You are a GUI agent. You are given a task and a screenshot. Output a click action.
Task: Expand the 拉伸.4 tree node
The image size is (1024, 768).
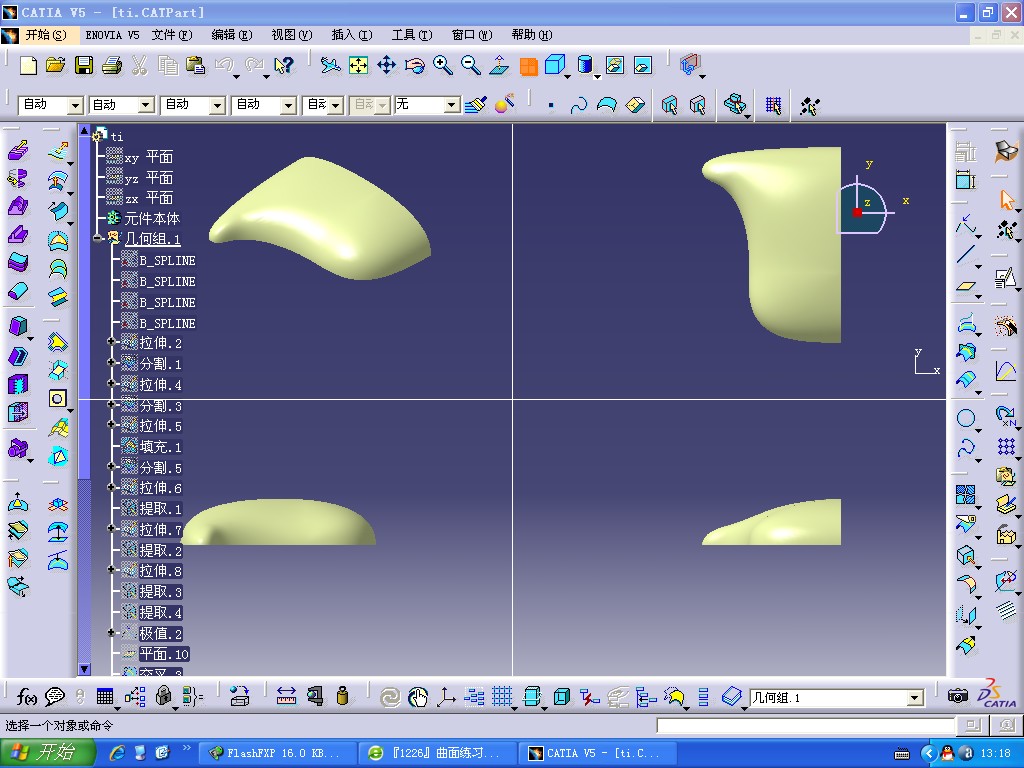click(111, 383)
